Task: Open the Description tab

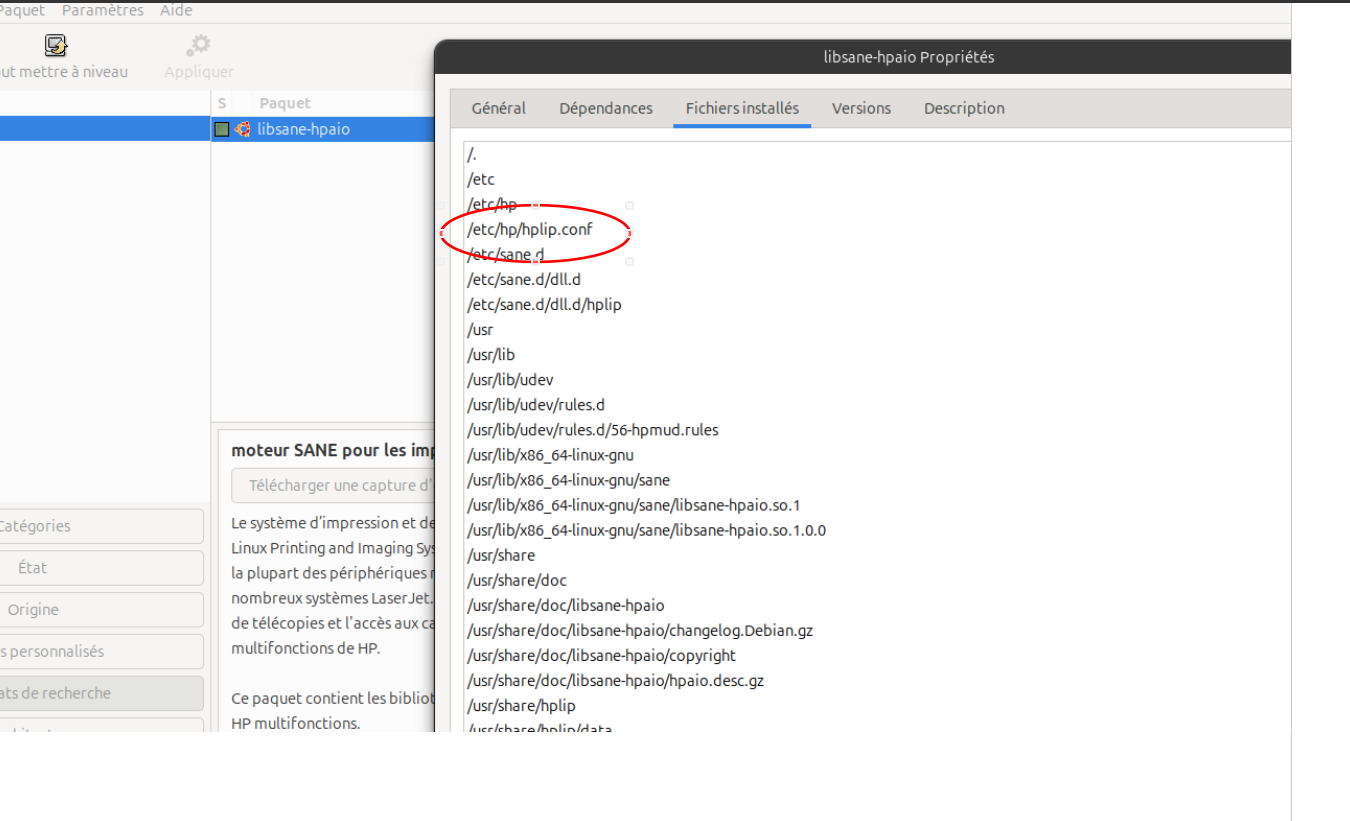Action: click(964, 108)
